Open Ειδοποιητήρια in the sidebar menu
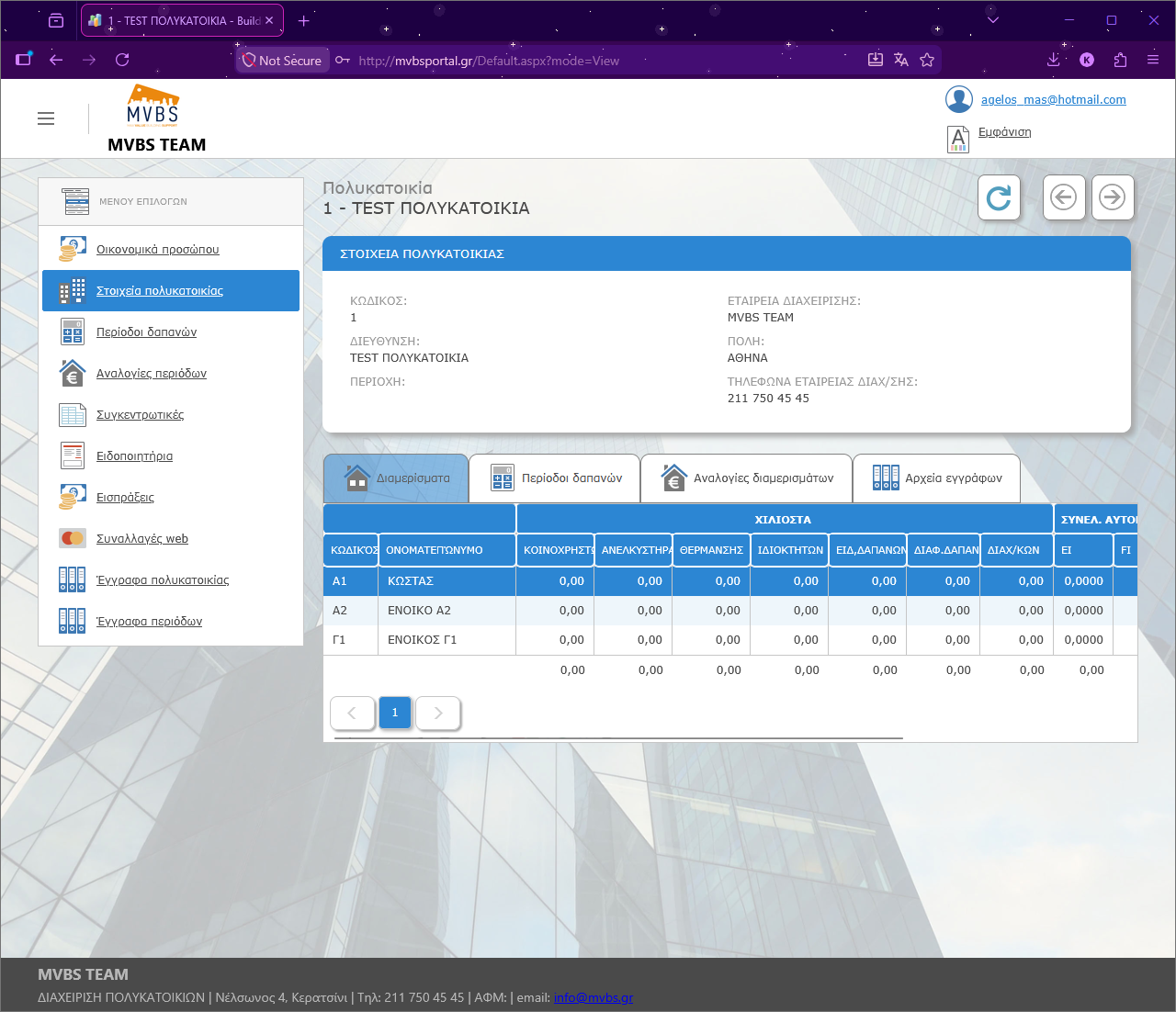The image size is (1176, 1012). 134,455
